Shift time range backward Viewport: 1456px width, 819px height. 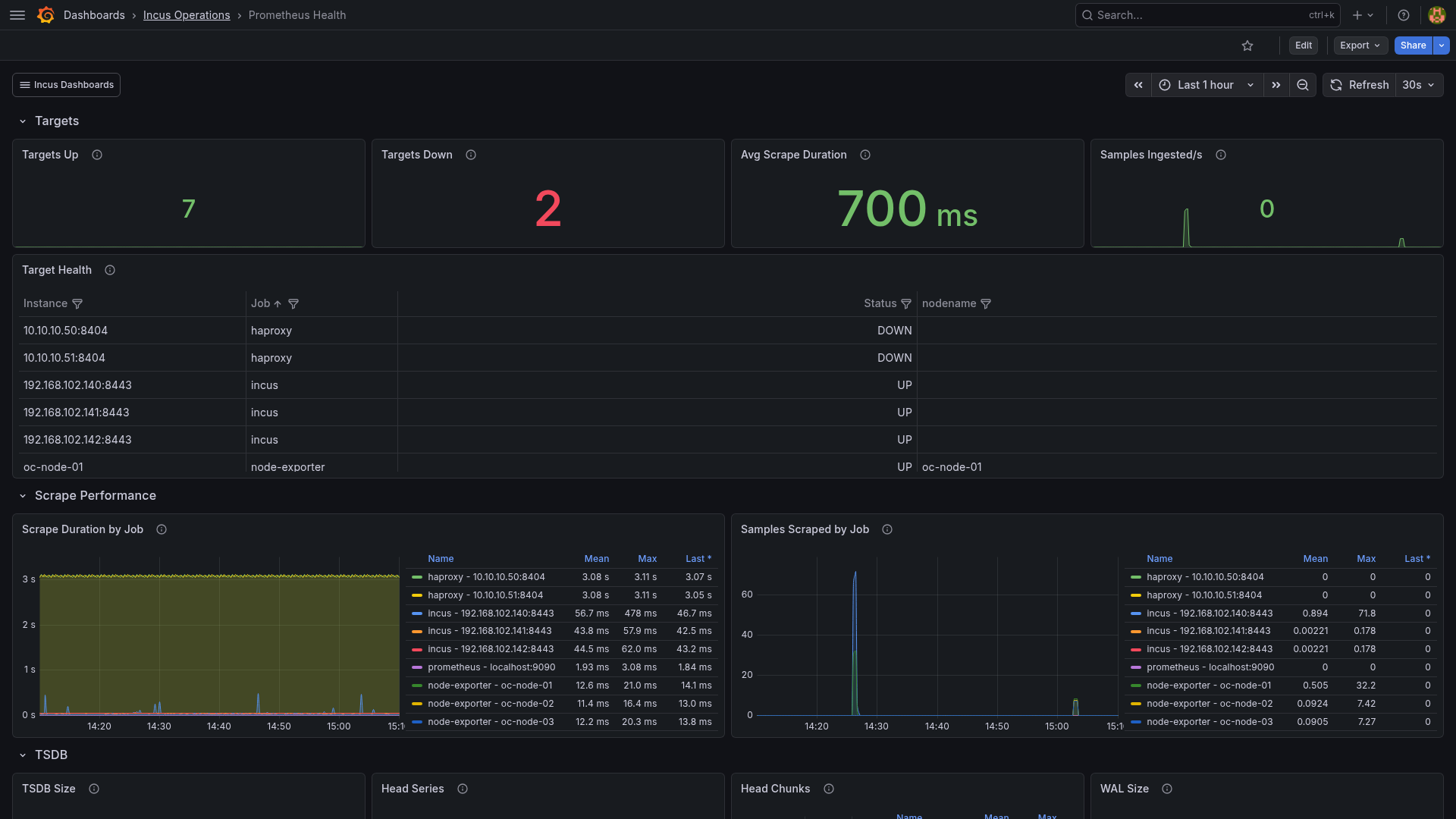1138,85
